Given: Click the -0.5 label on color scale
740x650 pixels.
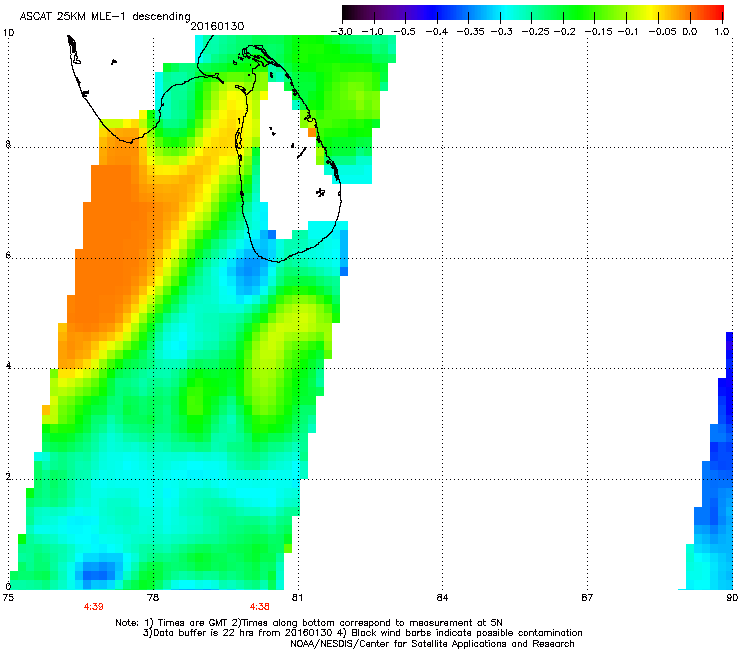Looking at the screenshot, I should 404,32.
